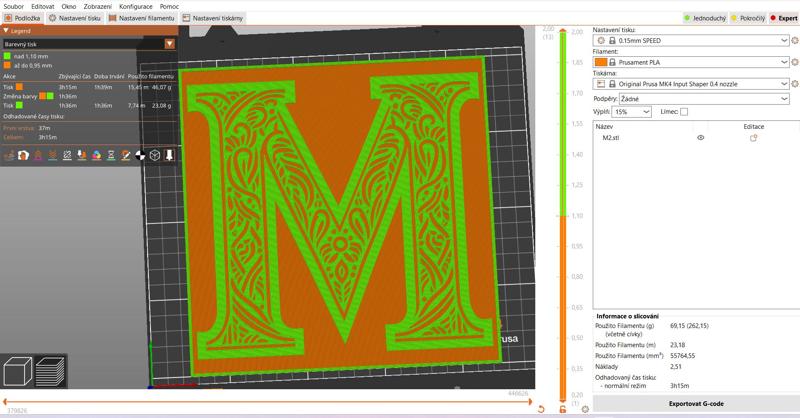Open the Okno menu

pyautogui.click(x=69, y=7)
